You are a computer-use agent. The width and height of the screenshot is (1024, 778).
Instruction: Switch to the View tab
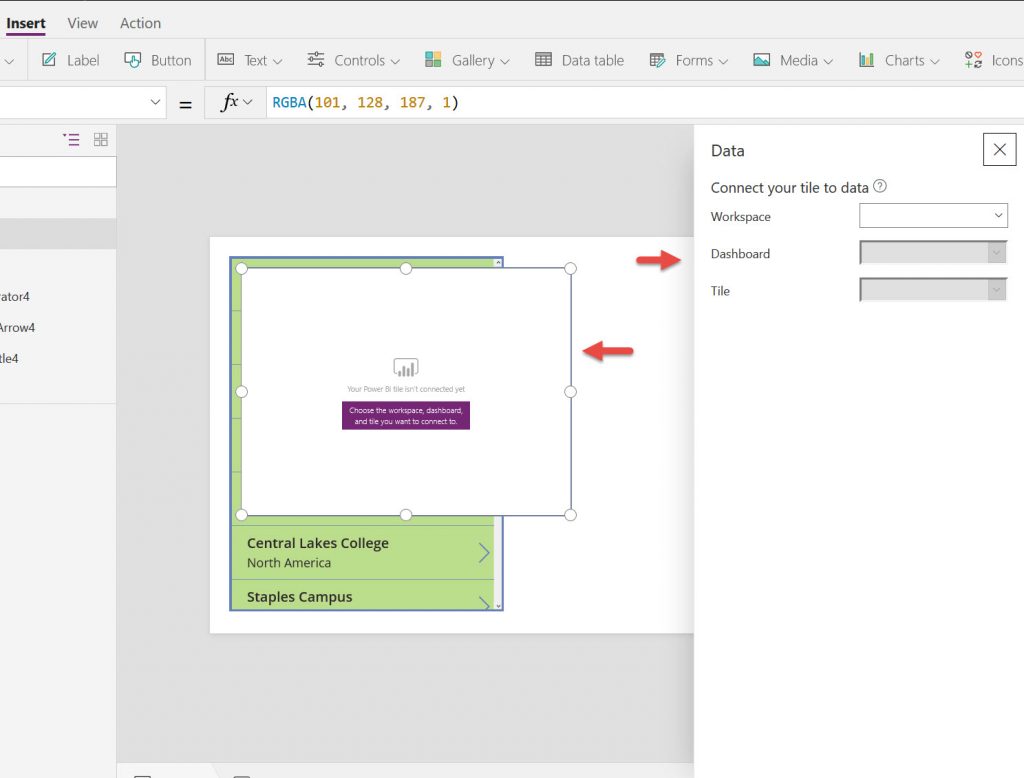[83, 23]
